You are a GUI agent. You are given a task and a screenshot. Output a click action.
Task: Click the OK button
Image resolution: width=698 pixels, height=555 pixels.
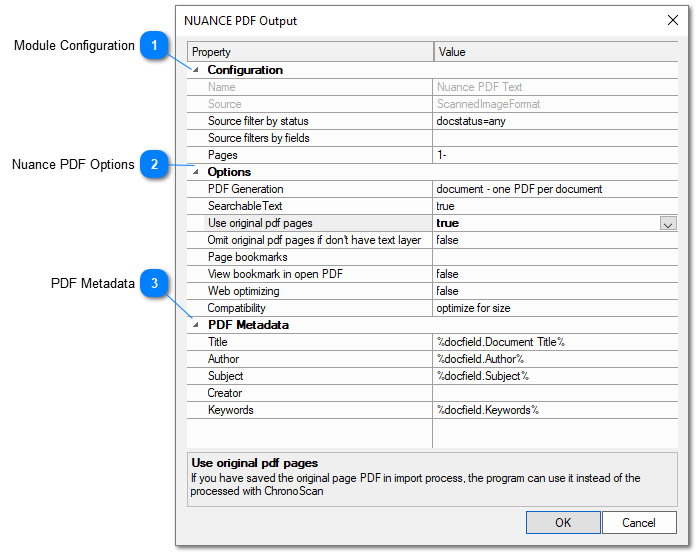pos(563,523)
